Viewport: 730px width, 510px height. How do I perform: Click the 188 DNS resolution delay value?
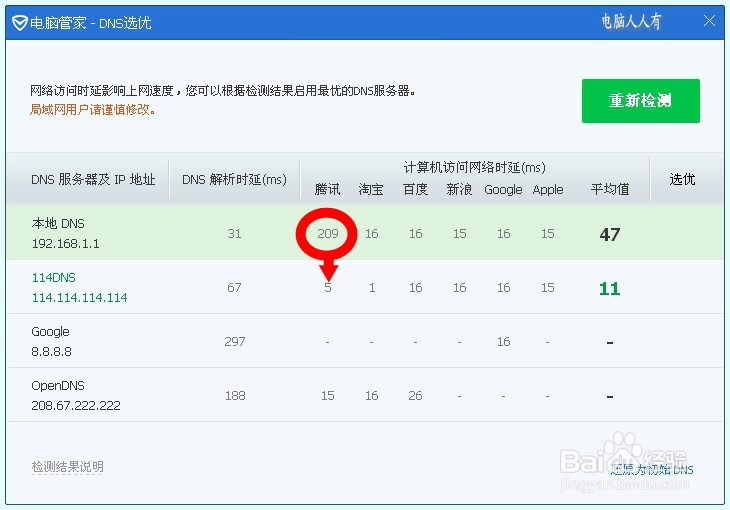[235, 395]
